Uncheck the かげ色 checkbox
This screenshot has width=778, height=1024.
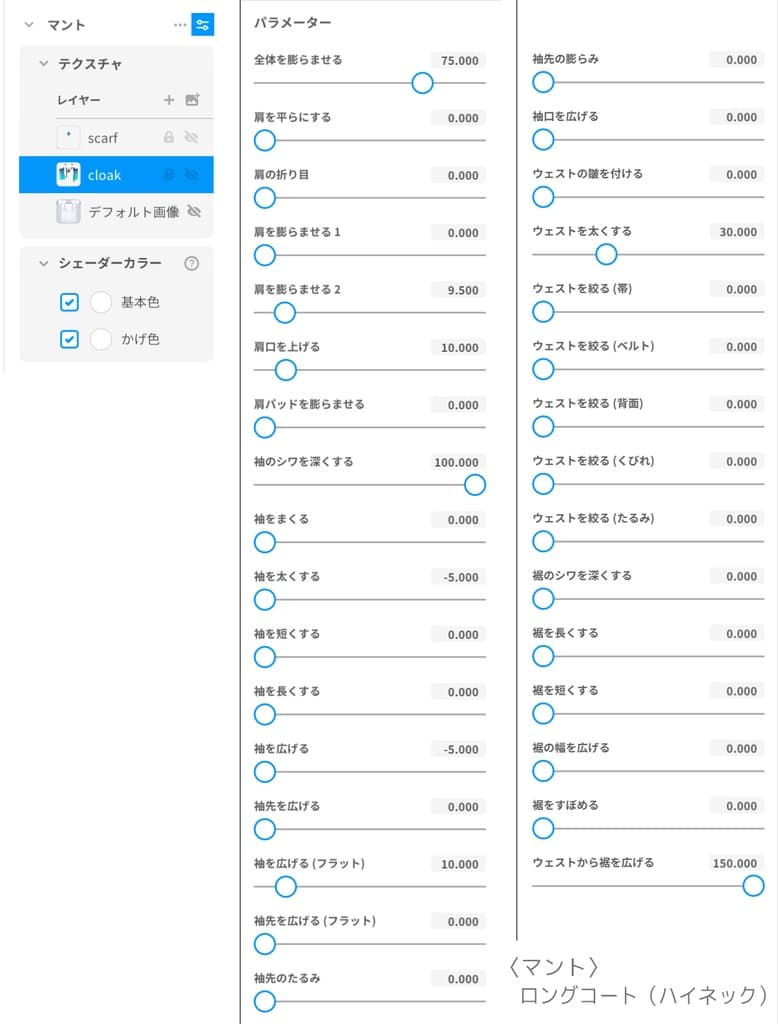tap(69, 340)
